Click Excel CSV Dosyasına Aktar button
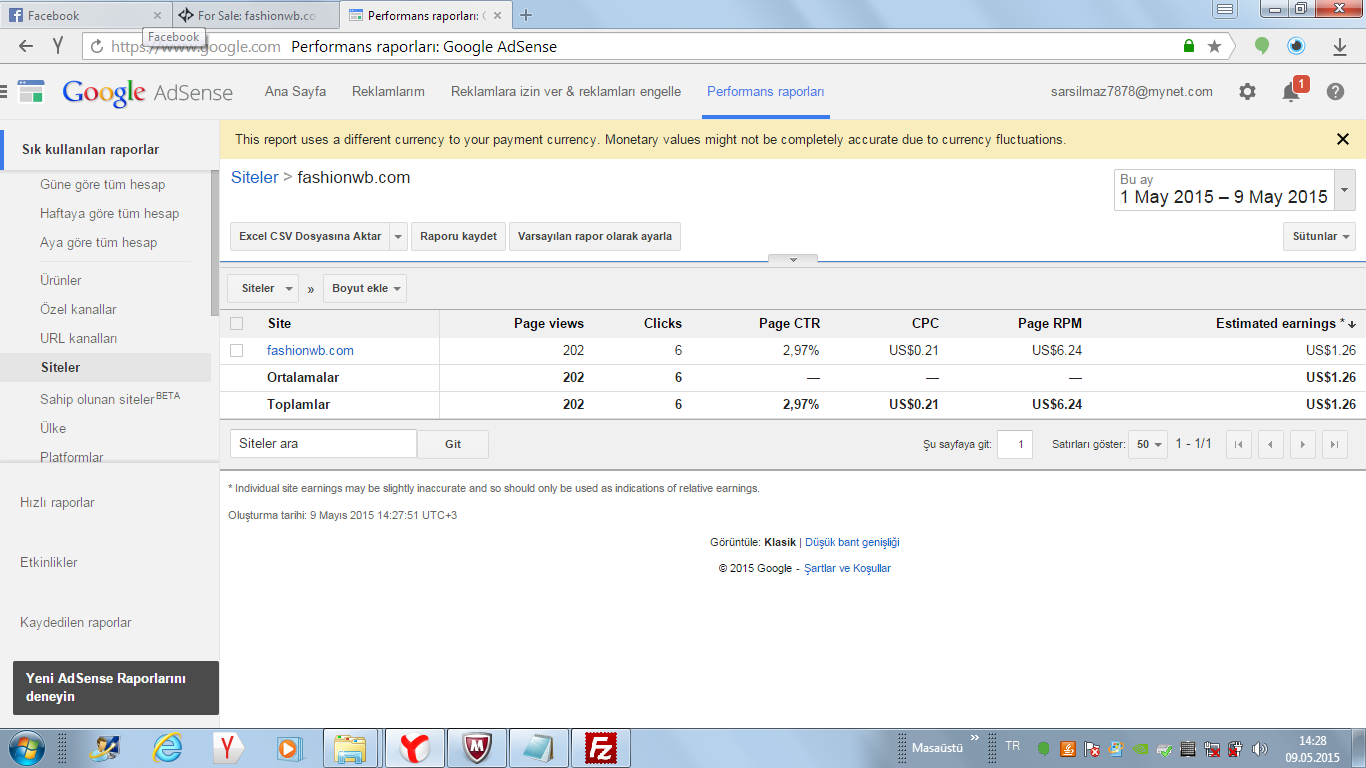Screen dimensions: 1366x768 pos(309,237)
